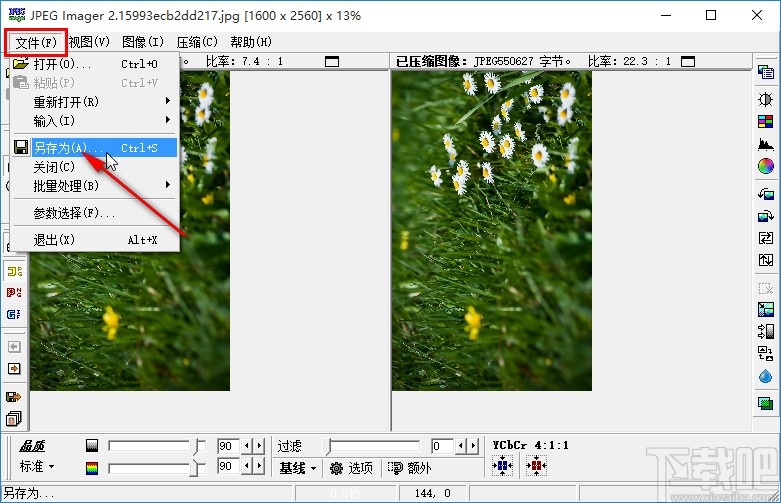Expand the 输入(I) submenu
The height and width of the screenshot is (503, 781).
click(94, 121)
